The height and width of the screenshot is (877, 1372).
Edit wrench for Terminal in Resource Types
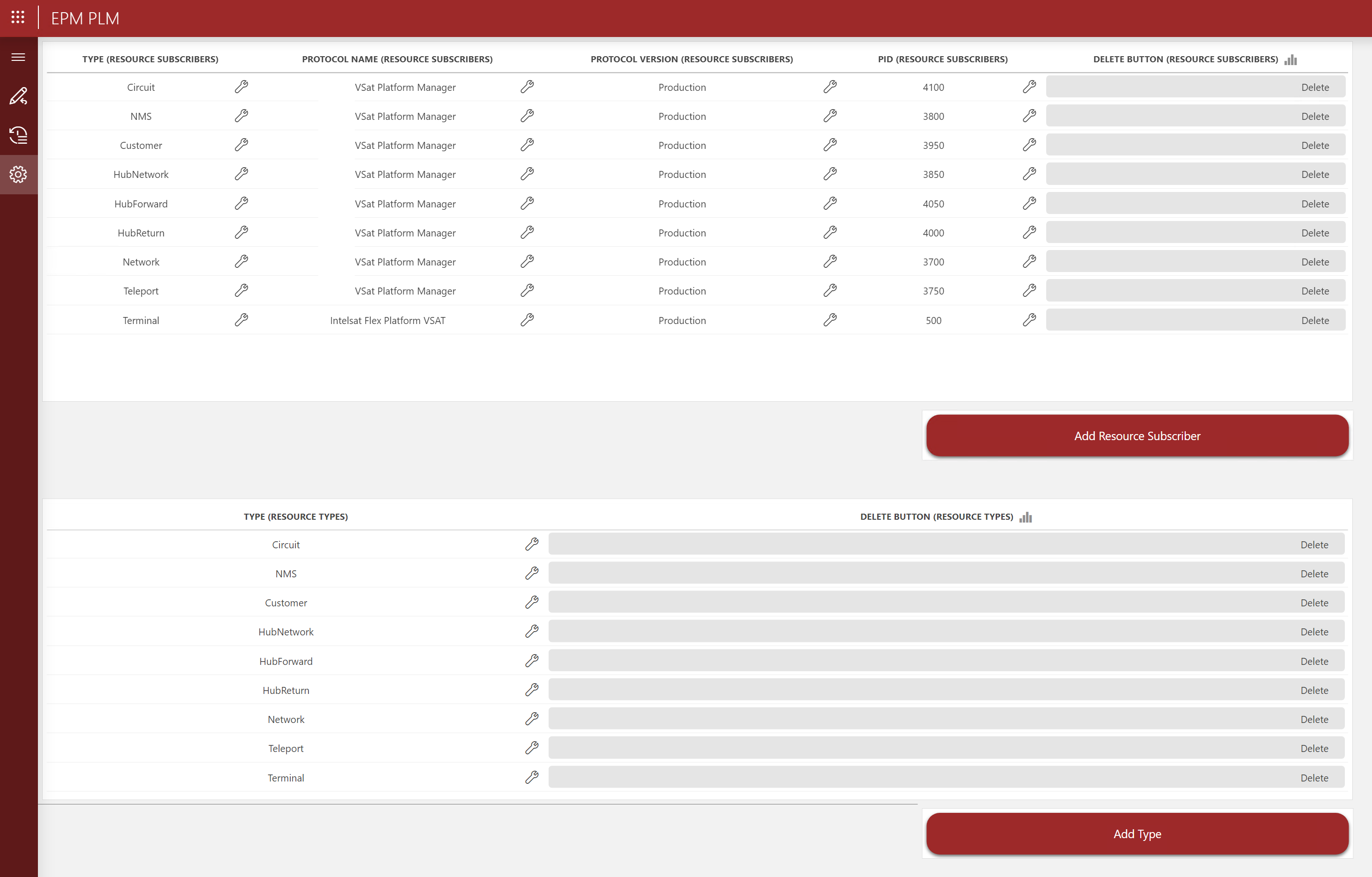tap(532, 777)
